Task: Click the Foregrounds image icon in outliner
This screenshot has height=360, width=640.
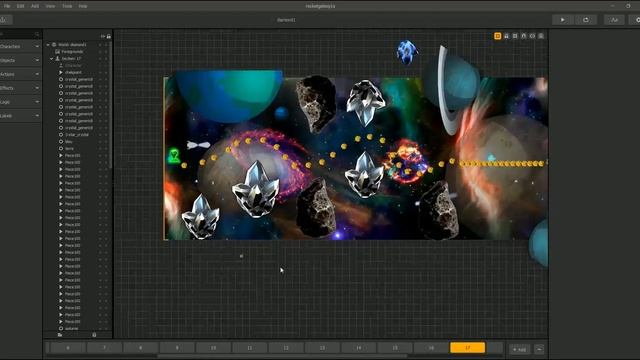Action: [x=57, y=52]
